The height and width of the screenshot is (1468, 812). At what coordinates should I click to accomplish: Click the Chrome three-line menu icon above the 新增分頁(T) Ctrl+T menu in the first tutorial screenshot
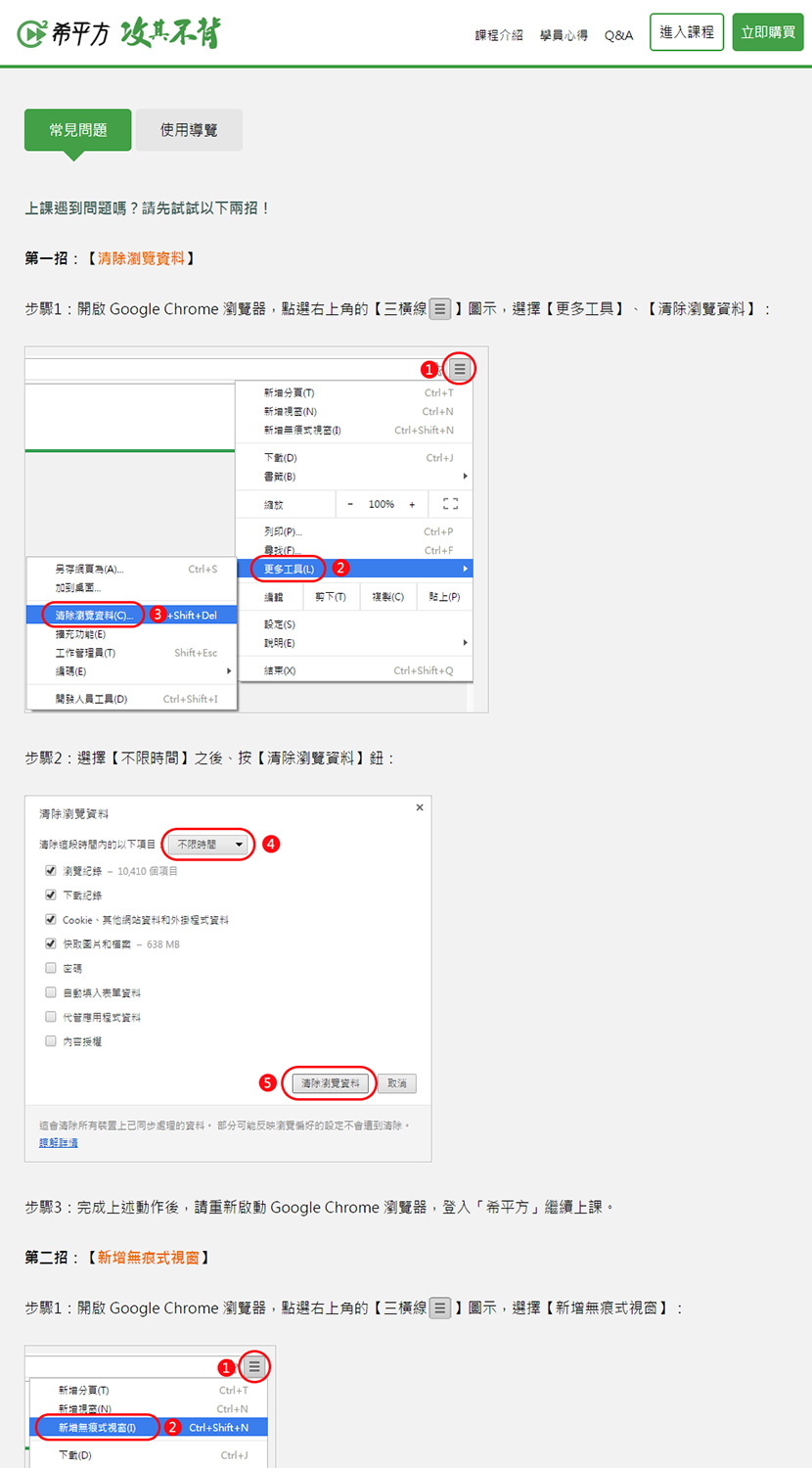click(460, 369)
